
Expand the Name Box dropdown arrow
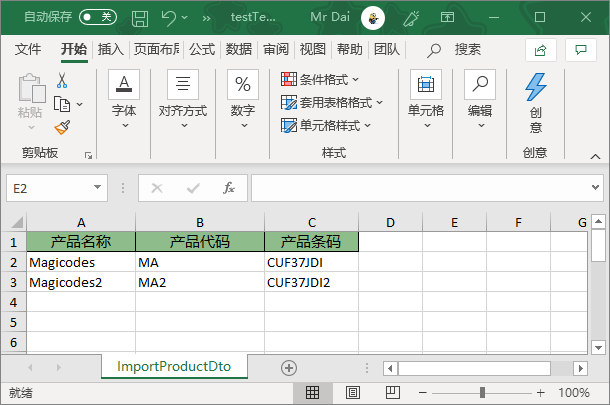[x=98, y=188]
